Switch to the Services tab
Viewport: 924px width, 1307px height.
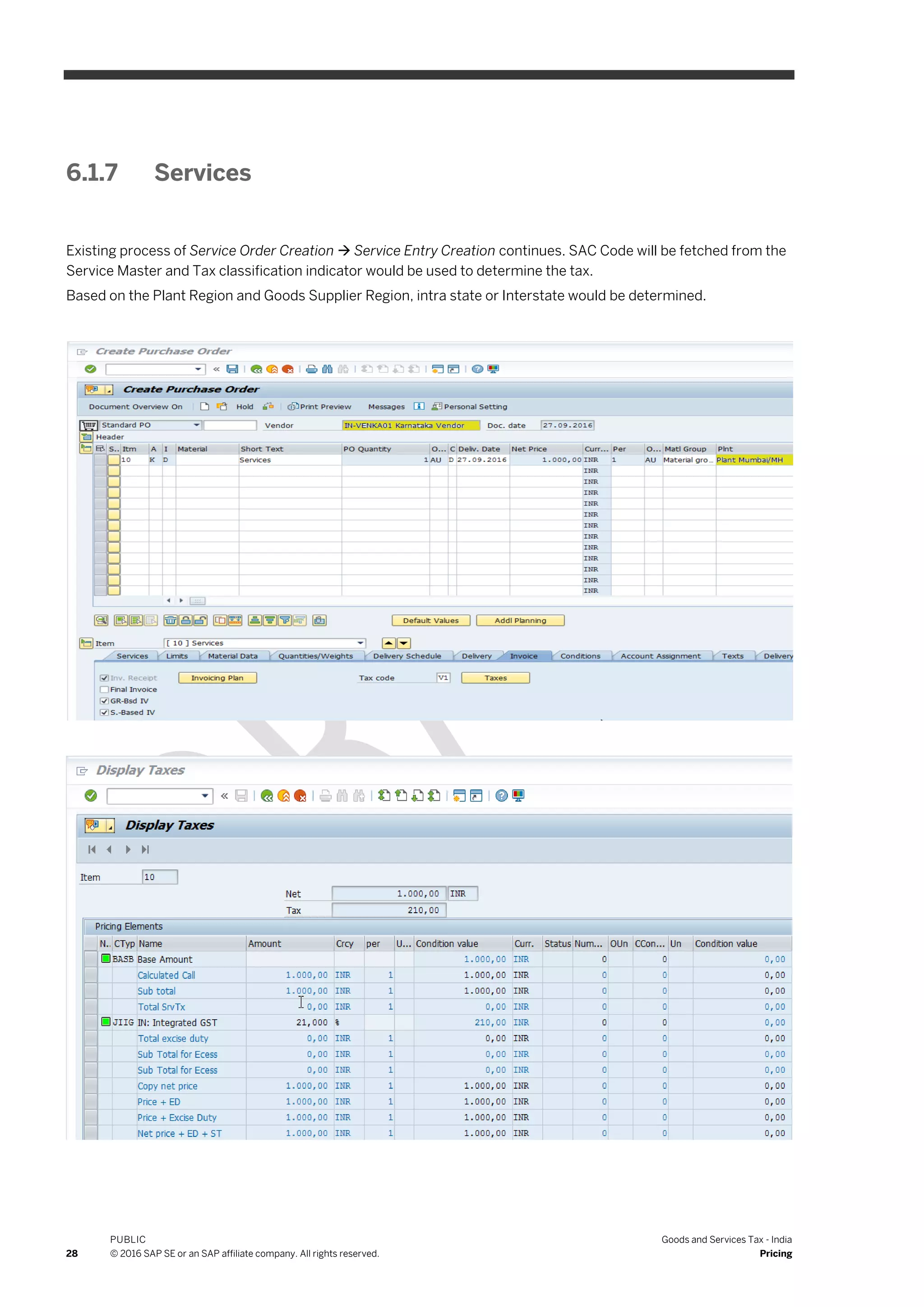(x=132, y=656)
